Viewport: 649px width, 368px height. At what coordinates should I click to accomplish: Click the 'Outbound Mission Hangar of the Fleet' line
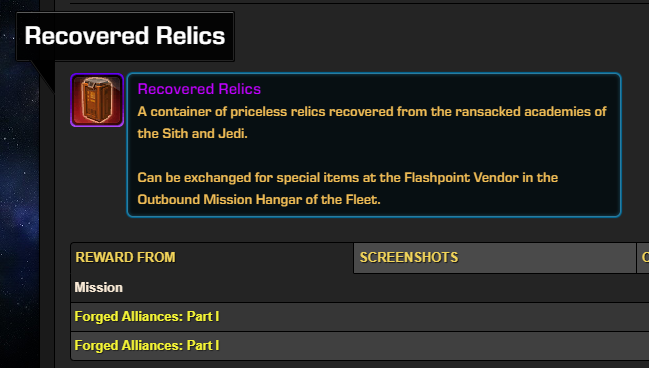coord(259,200)
